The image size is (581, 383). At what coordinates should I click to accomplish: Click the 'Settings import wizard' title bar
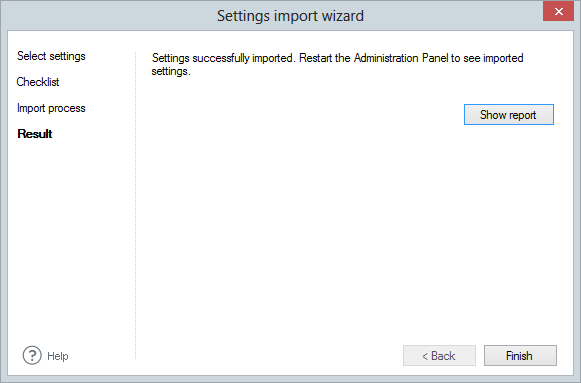290,16
